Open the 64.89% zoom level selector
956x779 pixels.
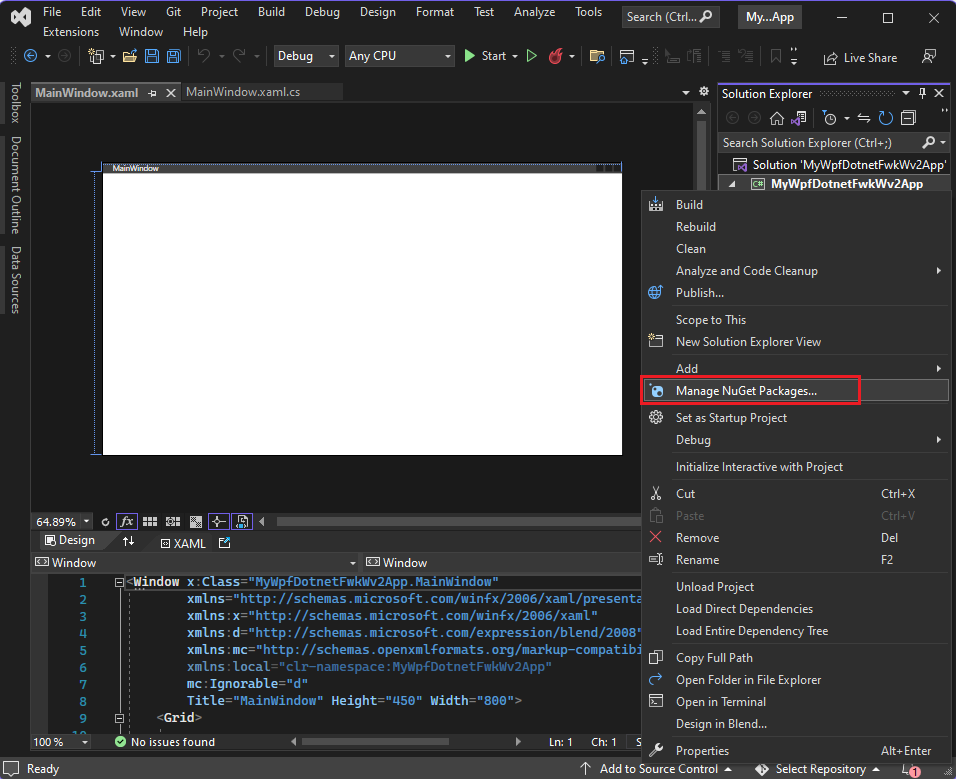(60, 521)
